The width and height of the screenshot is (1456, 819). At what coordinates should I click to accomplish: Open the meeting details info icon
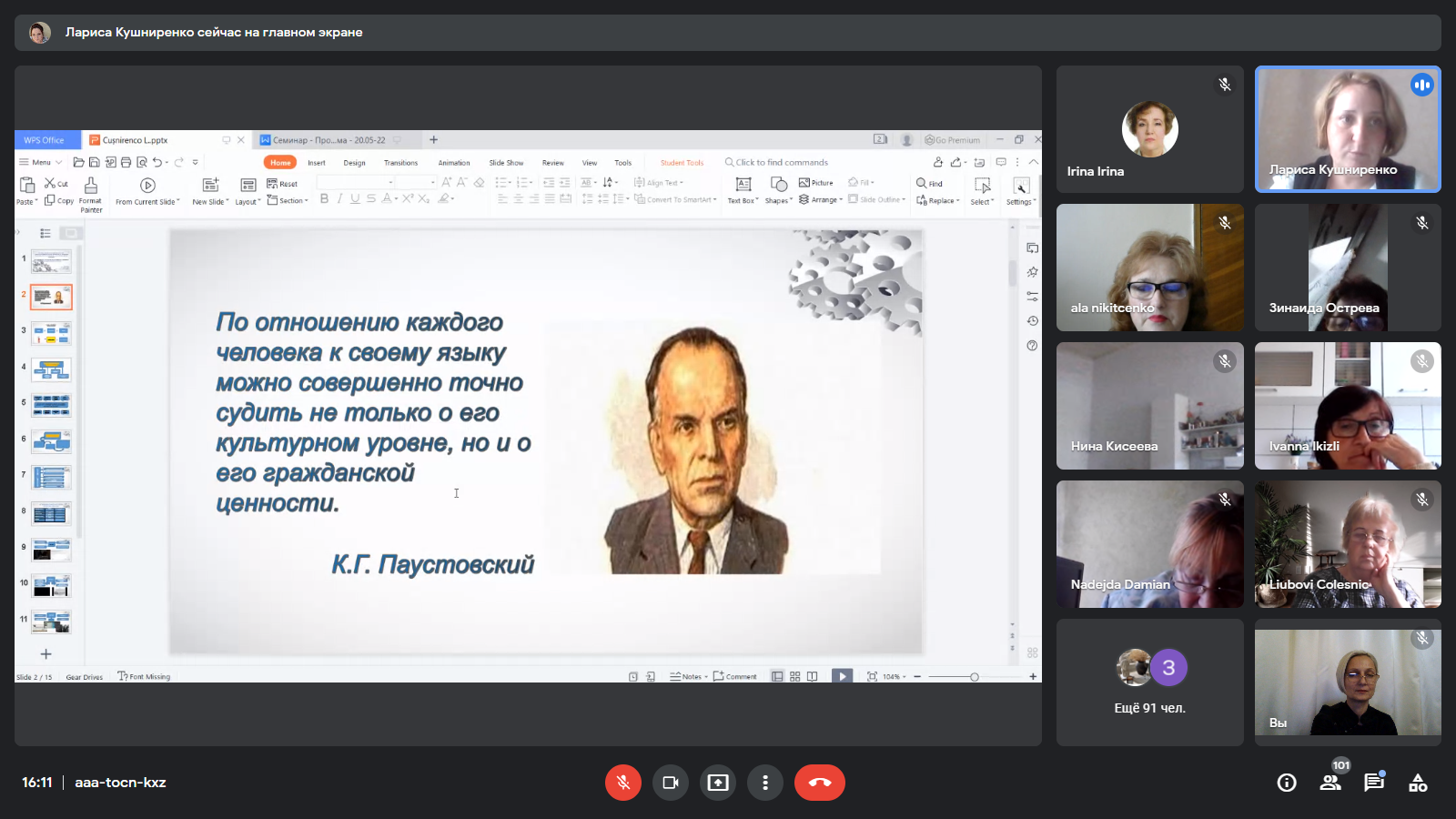click(1287, 783)
